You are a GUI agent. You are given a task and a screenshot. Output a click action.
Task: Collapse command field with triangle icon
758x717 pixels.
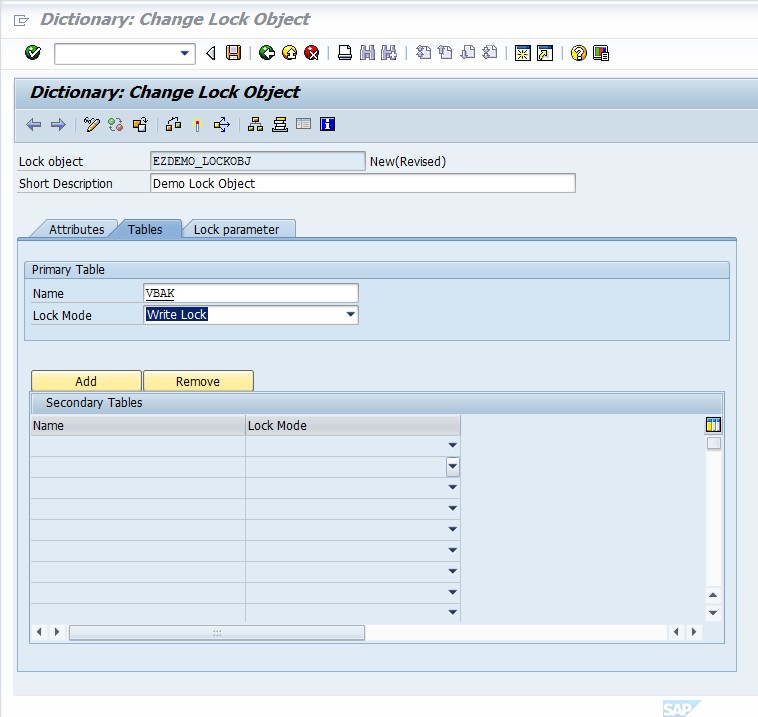[210, 53]
